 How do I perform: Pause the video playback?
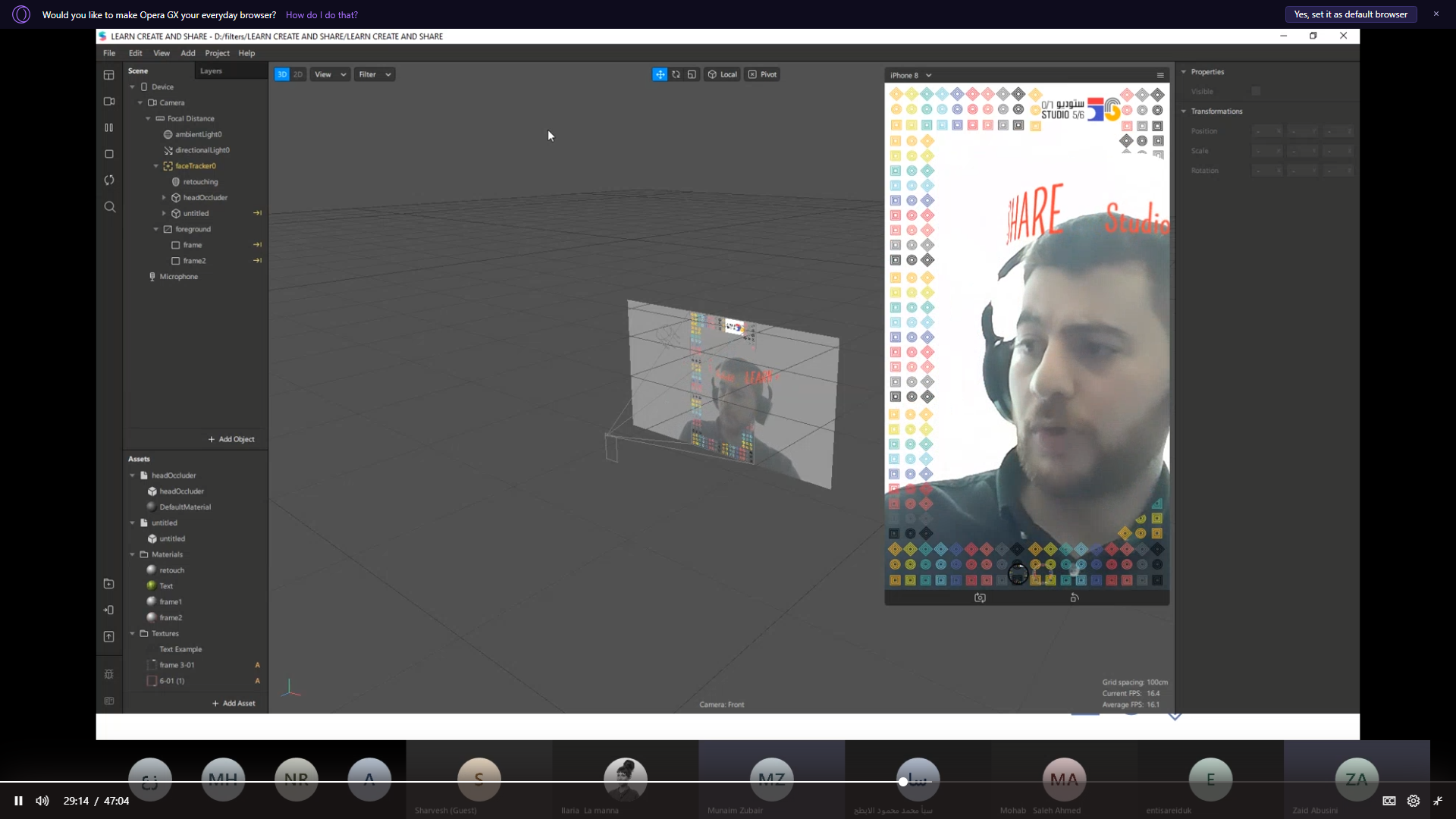click(x=18, y=801)
